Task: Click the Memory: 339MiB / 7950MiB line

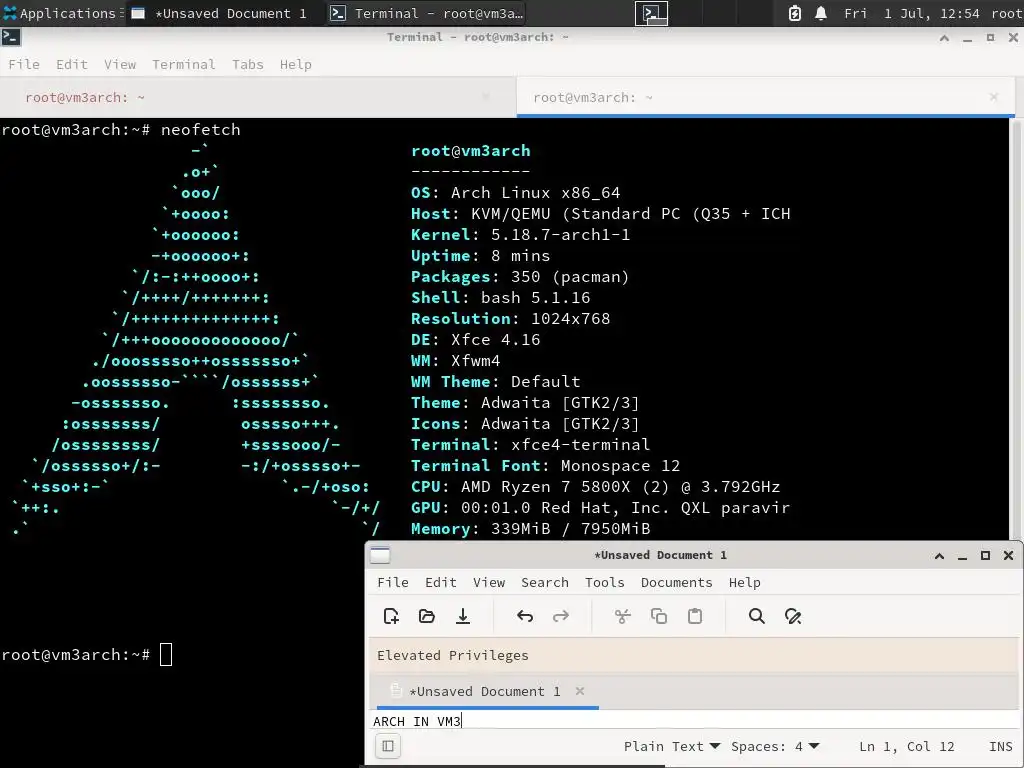Action: click(x=530, y=528)
